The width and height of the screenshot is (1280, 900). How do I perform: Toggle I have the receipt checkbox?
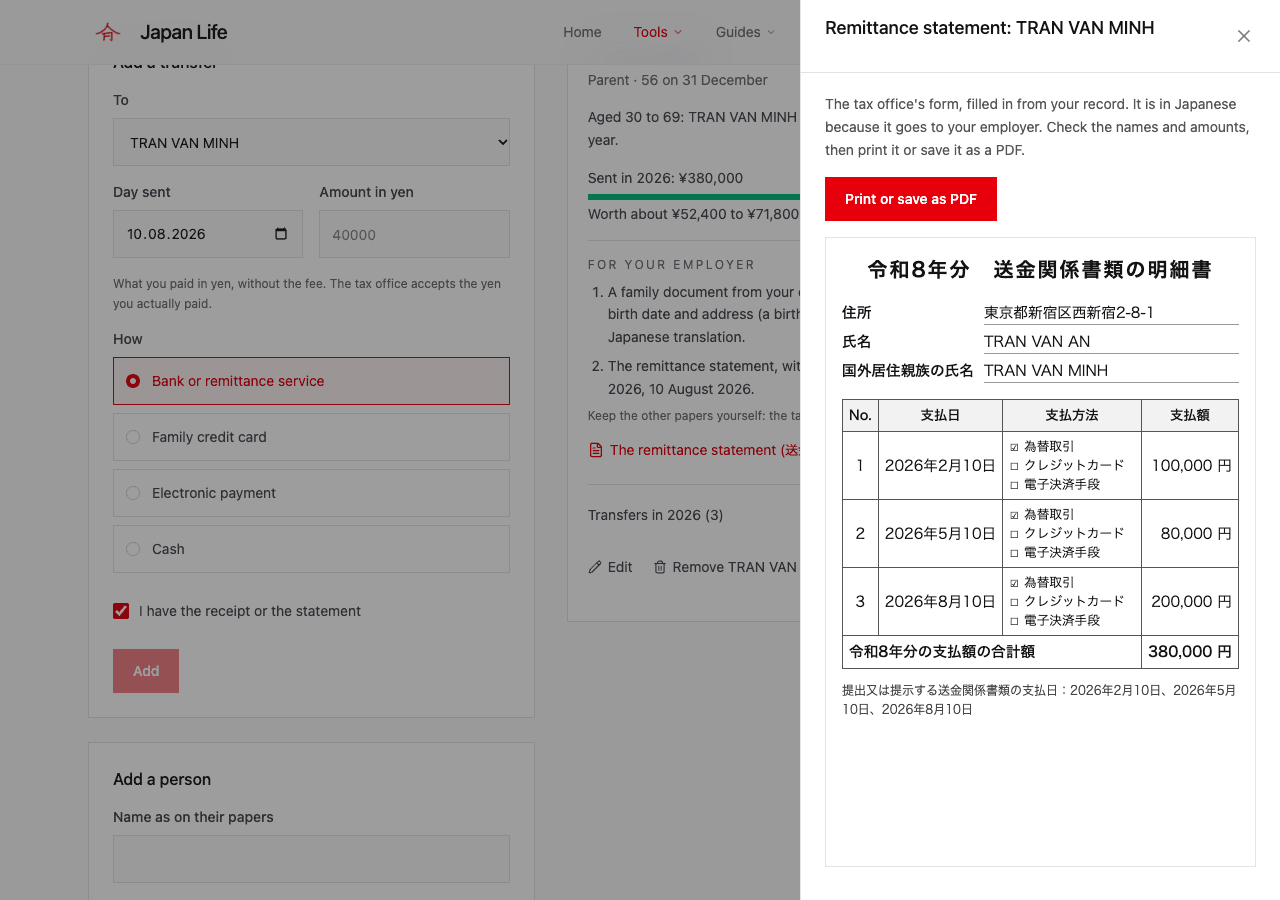point(121,611)
